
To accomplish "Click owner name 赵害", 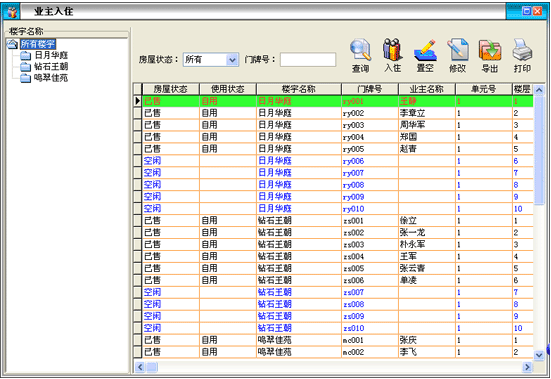I will pyautogui.click(x=408, y=149).
